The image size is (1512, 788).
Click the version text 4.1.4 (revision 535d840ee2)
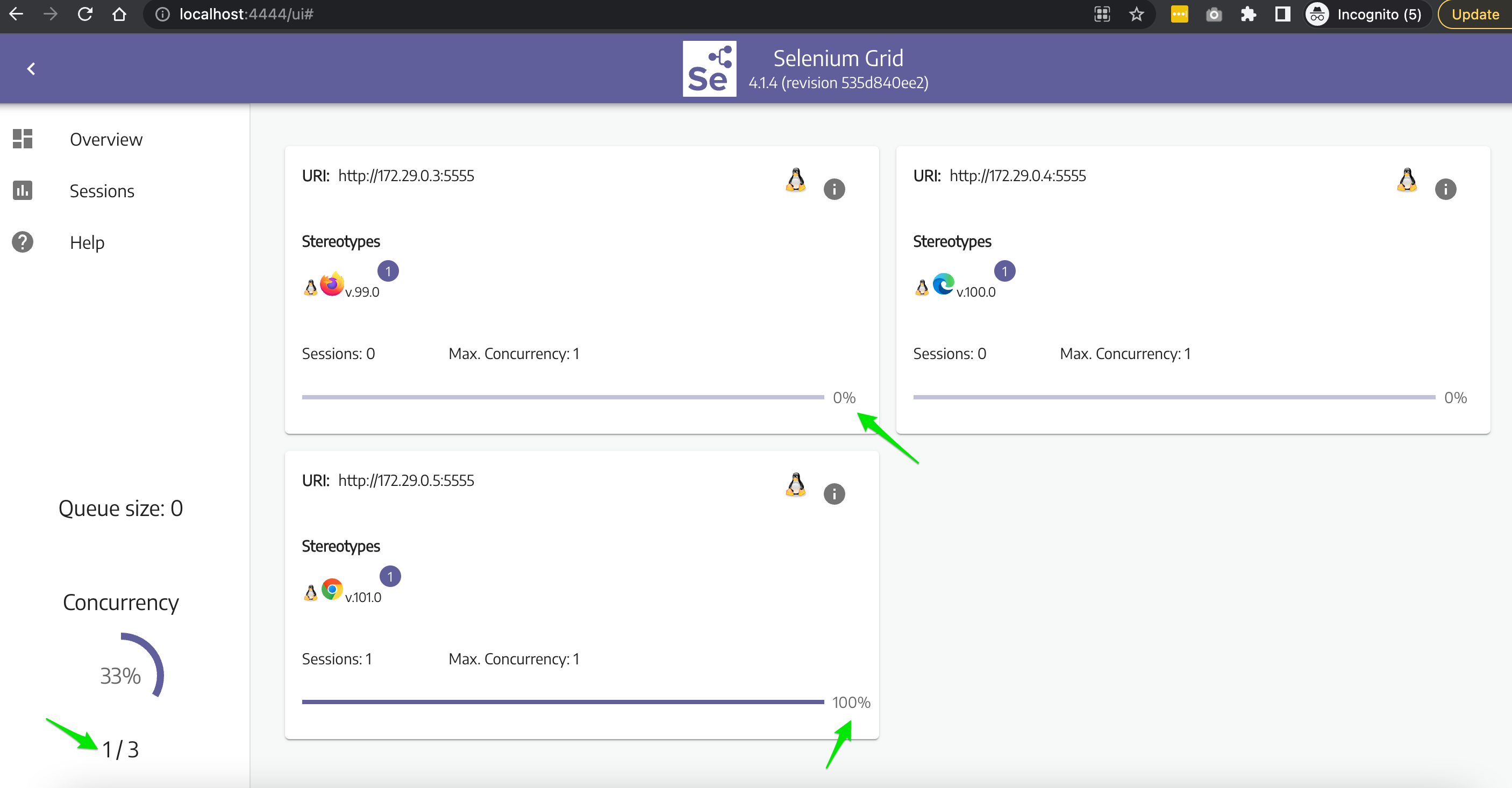(838, 83)
